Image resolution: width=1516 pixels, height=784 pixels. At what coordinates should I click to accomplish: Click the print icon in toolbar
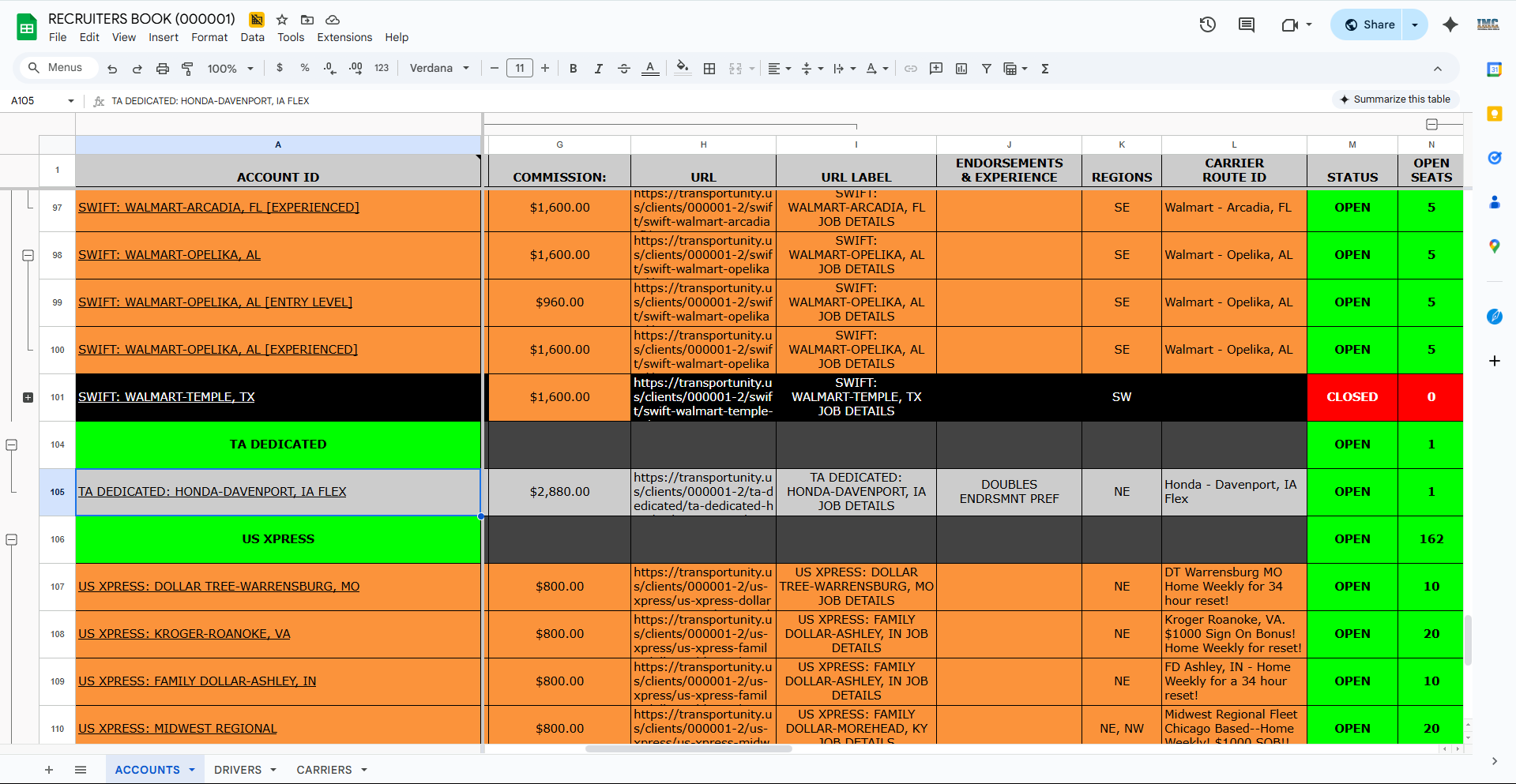pyautogui.click(x=162, y=69)
